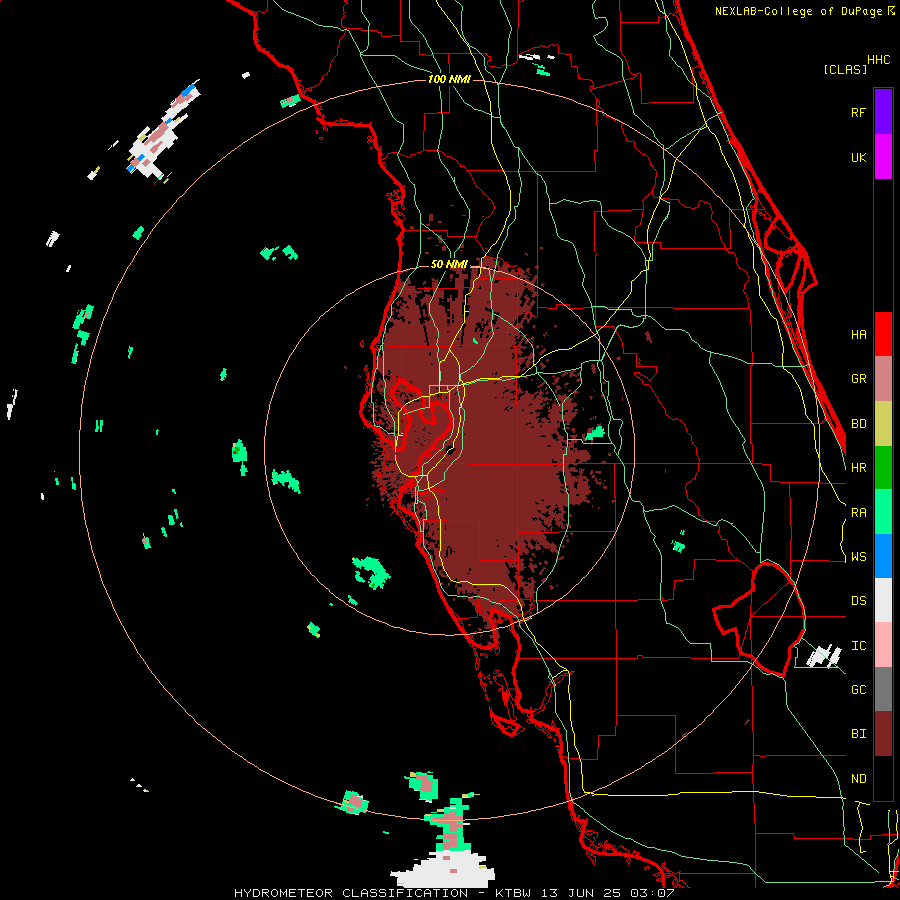Click the "WS" legend label
This screenshot has height=900, width=900.
[858, 557]
